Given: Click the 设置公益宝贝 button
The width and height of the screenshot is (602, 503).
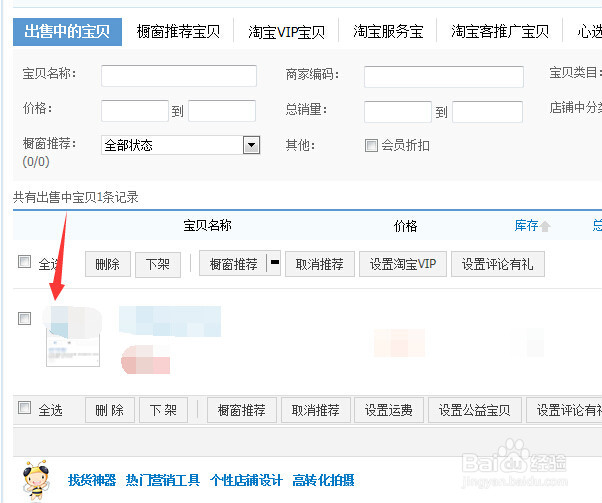Looking at the screenshot, I should coord(475,410).
